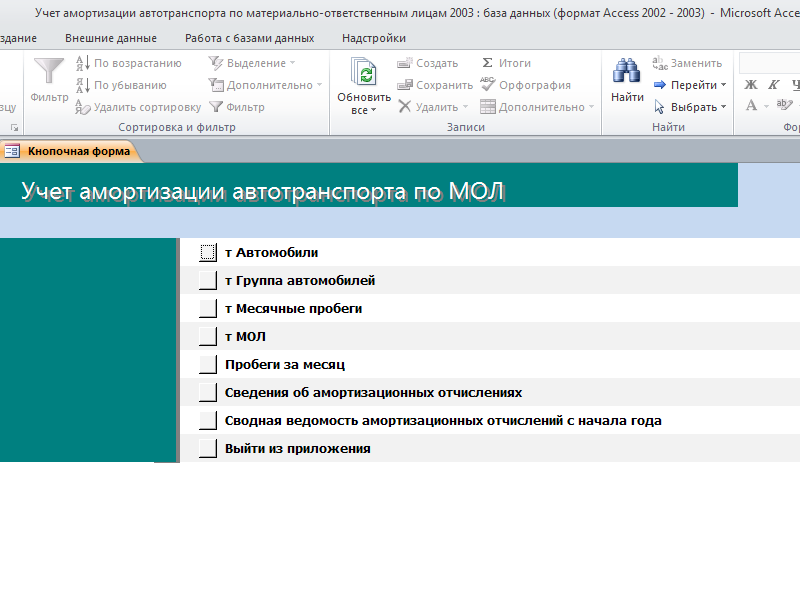Click the Фильтр funnel icon
Screen dimensions: 800x600
click(x=49, y=73)
